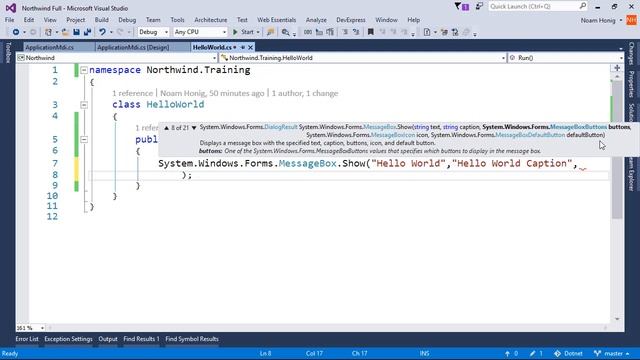Click the send feedback icon in title bar

479,6
